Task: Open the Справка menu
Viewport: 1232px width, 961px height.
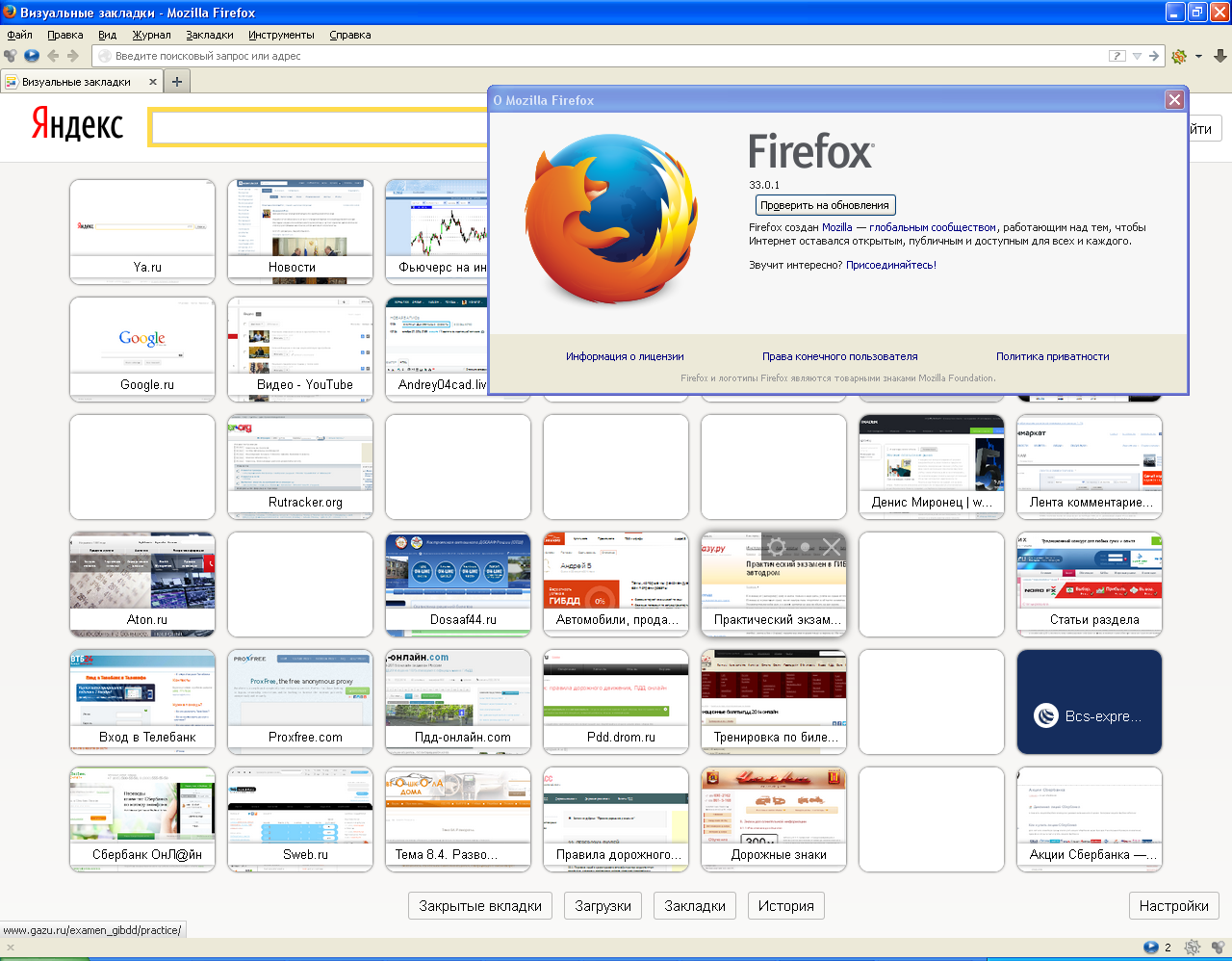Action: point(349,35)
